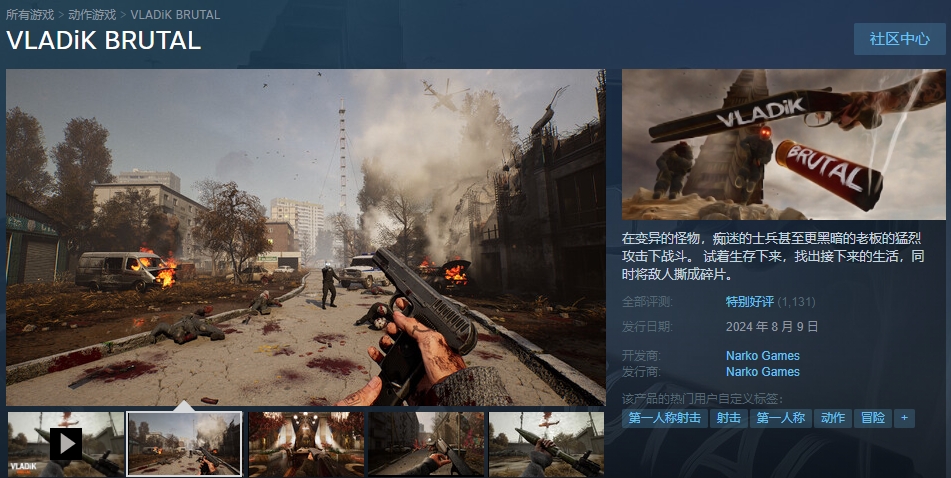Click the 该产品的热门用户自定义标签 label
Screen dimensions: 951x478
tap(703, 399)
